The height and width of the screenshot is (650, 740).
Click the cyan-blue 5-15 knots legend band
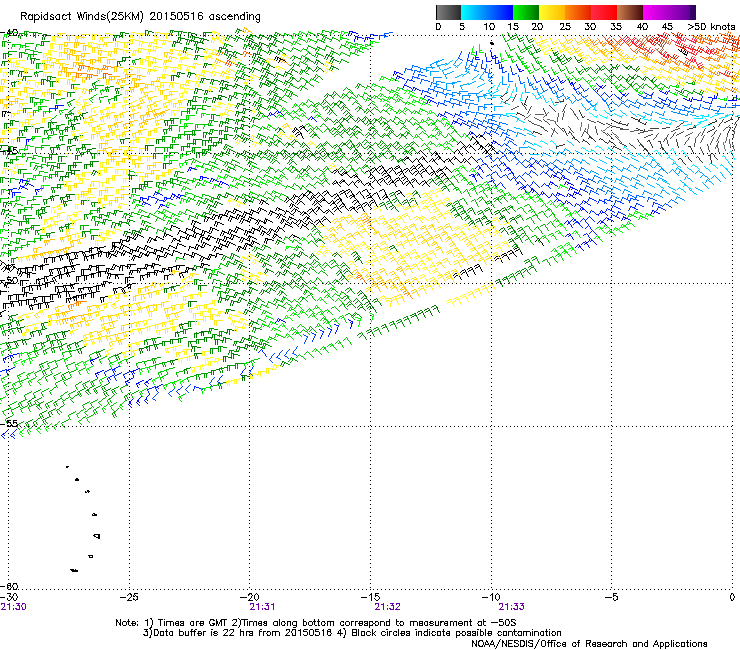(x=487, y=12)
